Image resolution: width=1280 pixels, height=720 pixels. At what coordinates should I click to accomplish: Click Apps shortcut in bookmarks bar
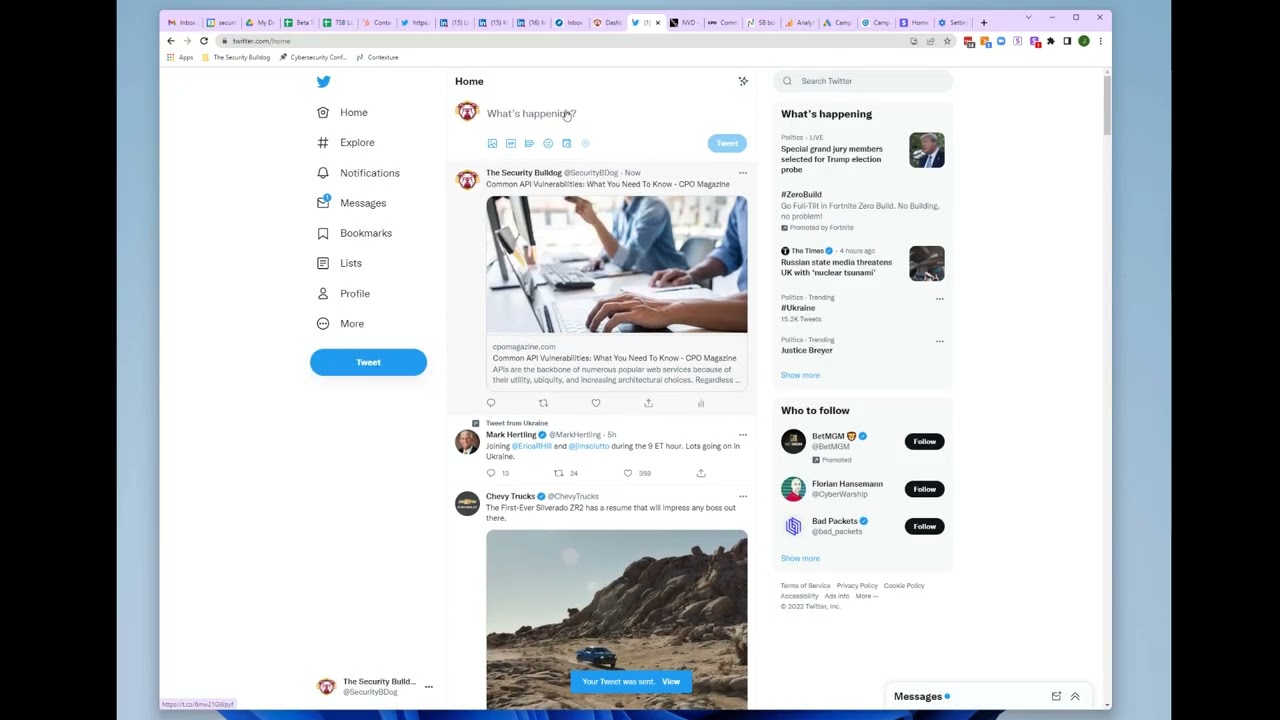click(181, 57)
